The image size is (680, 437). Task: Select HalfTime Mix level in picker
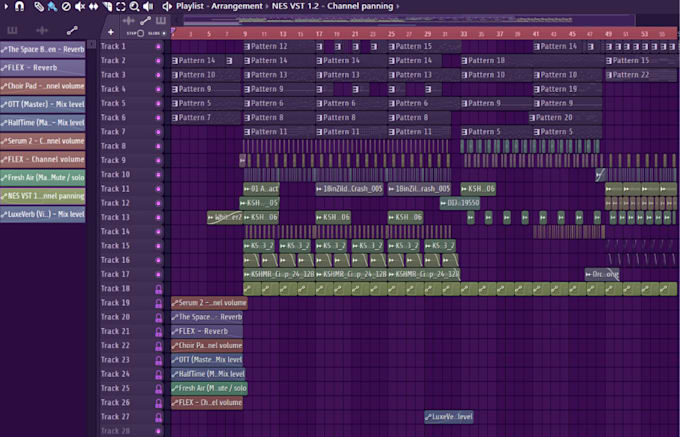click(42, 123)
